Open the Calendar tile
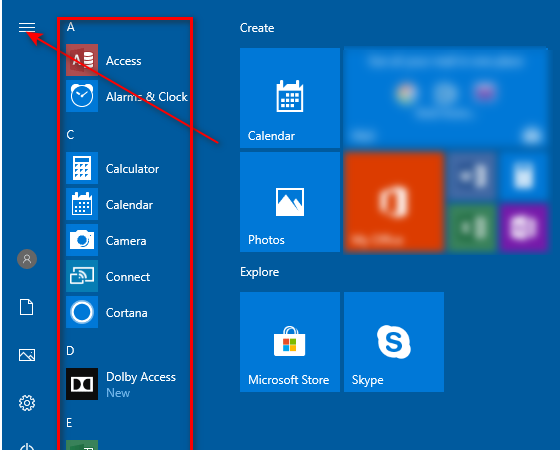 tap(290, 98)
